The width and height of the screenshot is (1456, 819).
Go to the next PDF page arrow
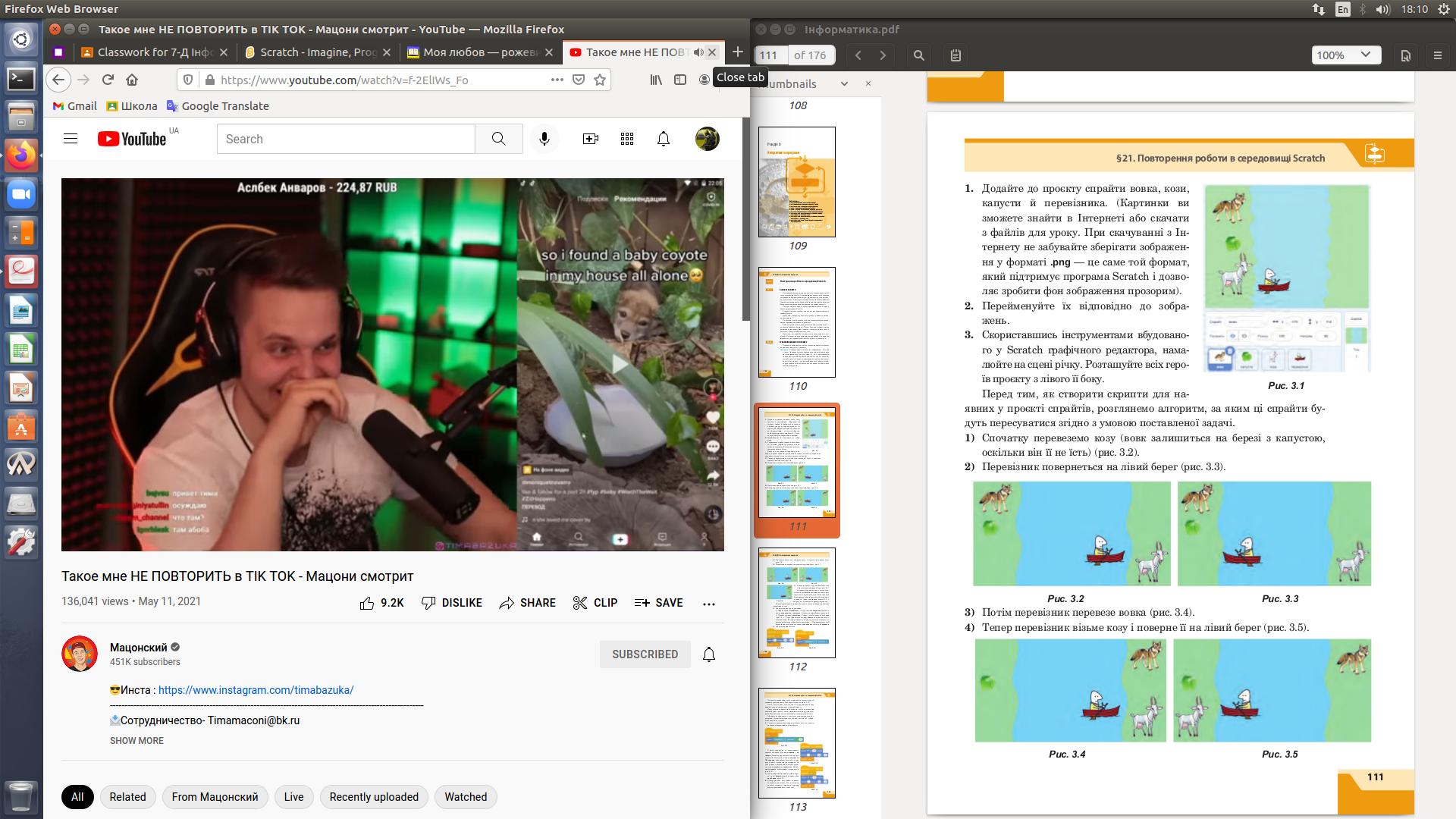click(883, 55)
